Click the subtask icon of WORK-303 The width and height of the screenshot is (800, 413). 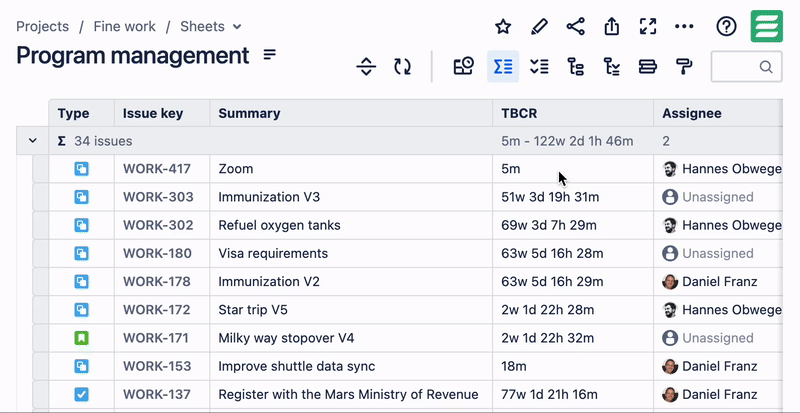(82, 197)
